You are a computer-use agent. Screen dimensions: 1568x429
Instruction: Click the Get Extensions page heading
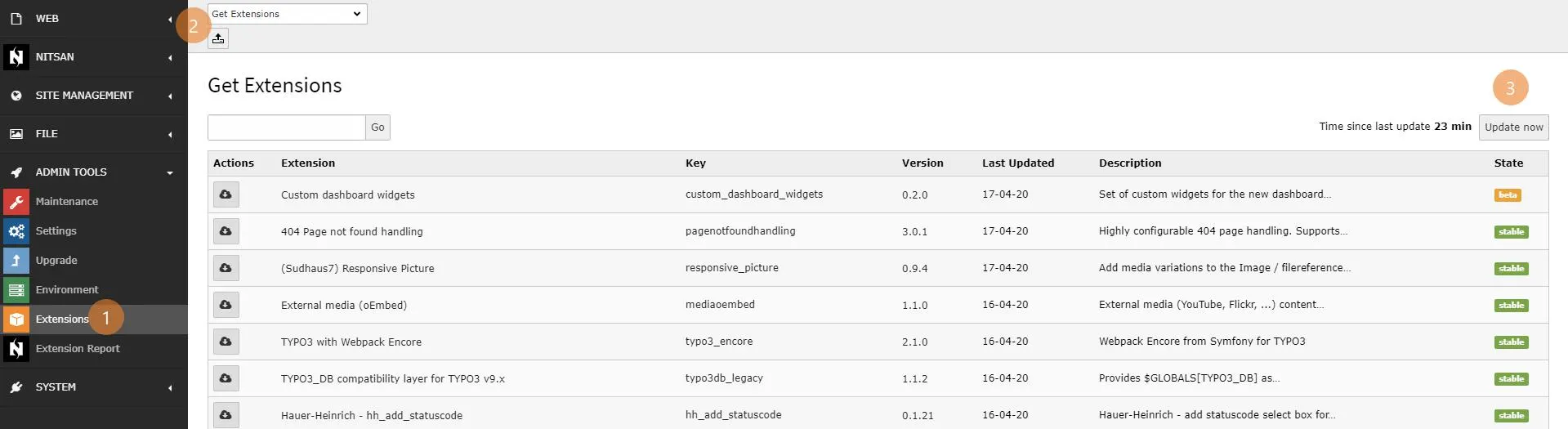pyautogui.click(x=275, y=86)
